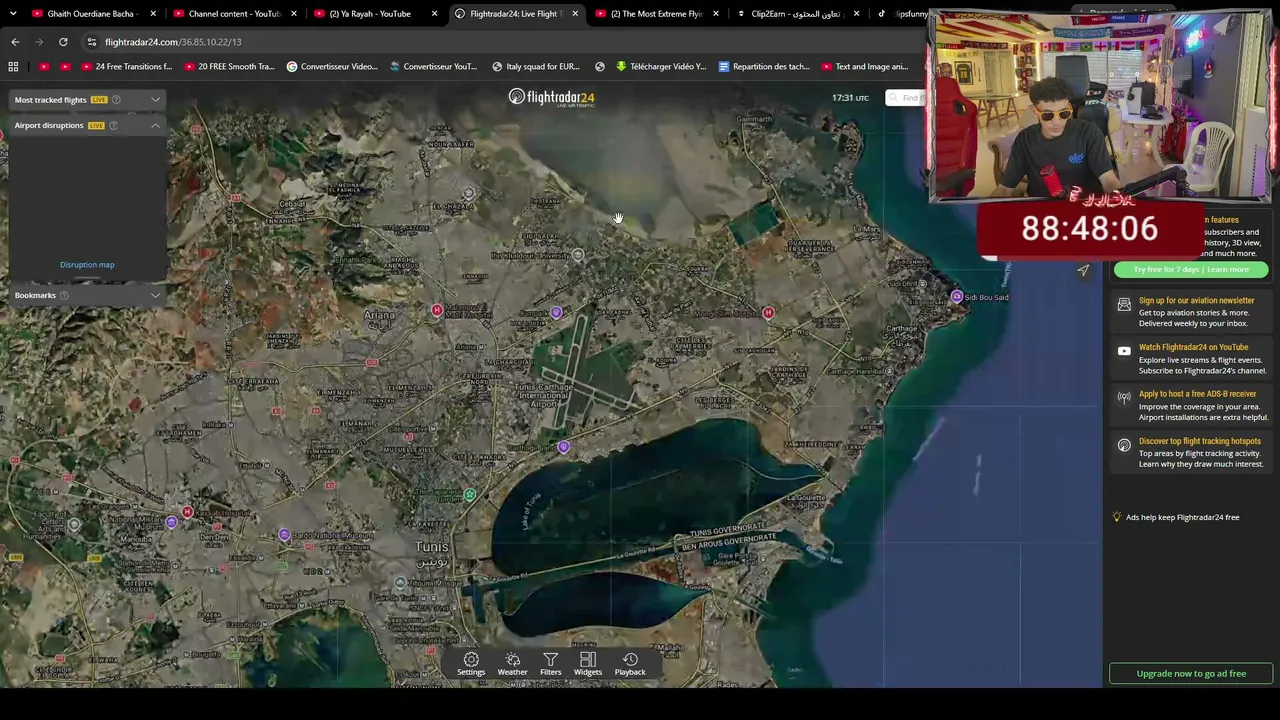1280x720 pixels.
Task: Click help icon next to Most tracked flights
Action: click(116, 100)
